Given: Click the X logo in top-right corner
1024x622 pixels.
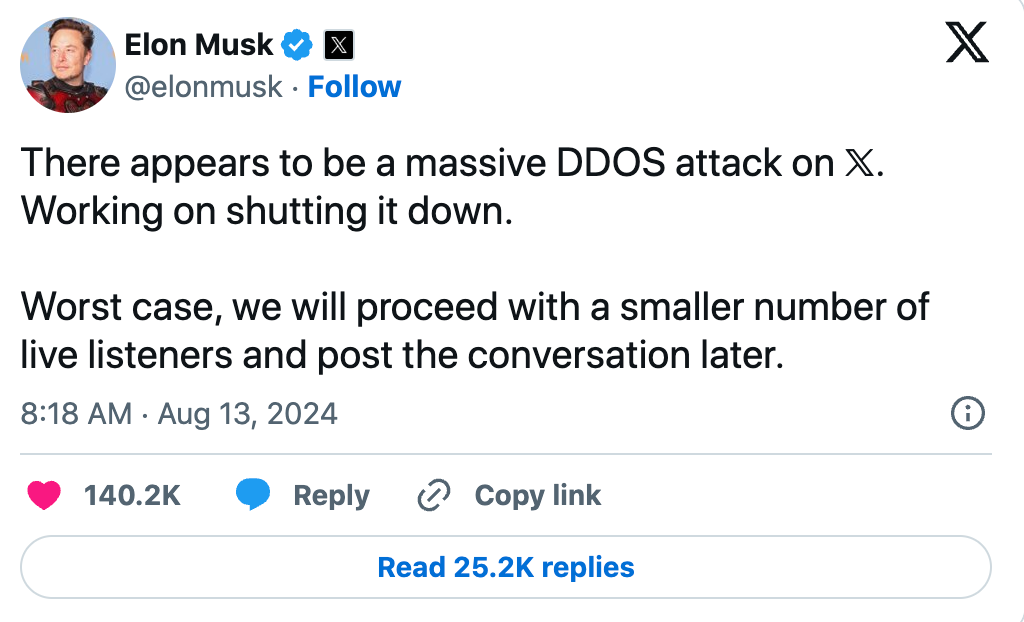Looking at the screenshot, I should [x=967, y=42].
